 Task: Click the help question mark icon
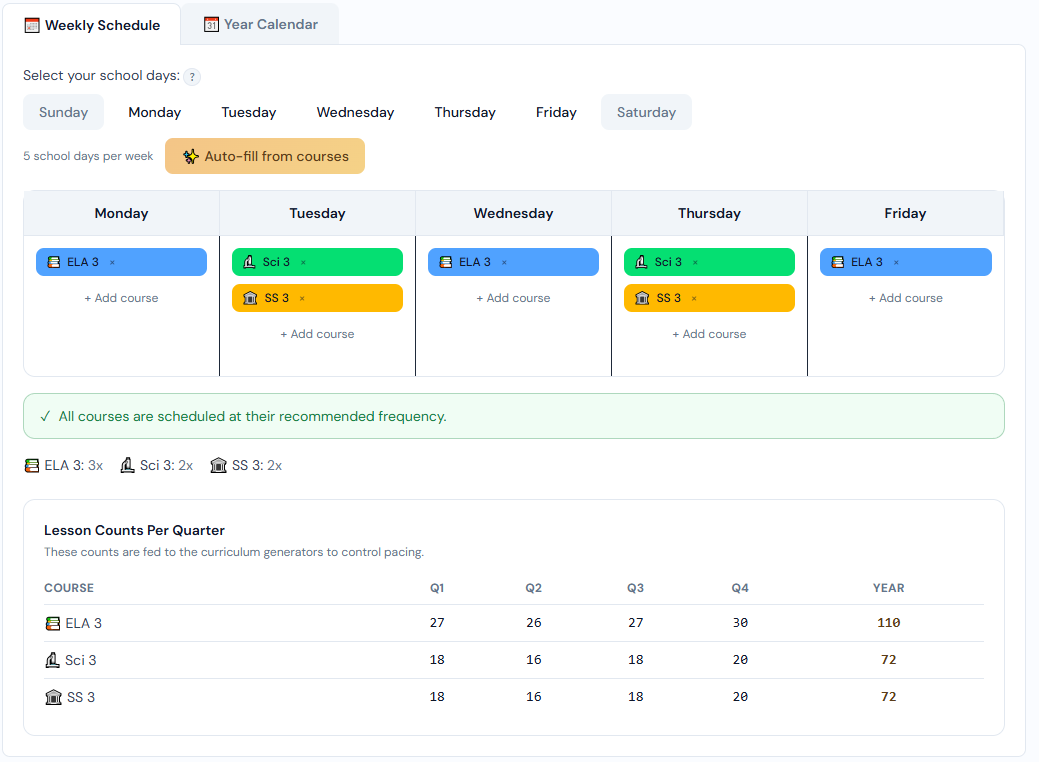(x=192, y=77)
